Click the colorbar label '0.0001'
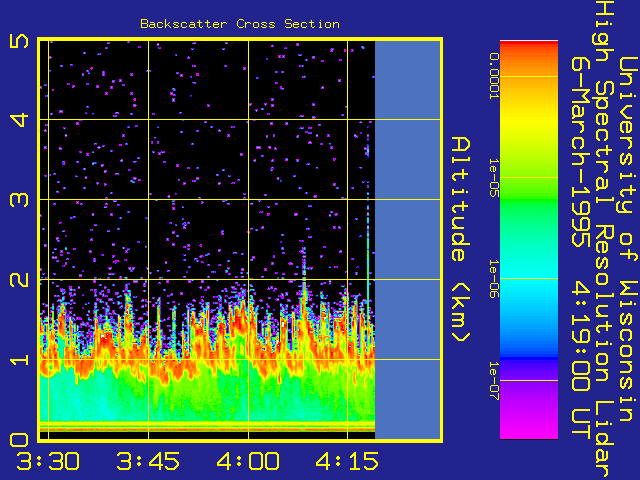The height and width of the screenshot is (480, 640). [494, 76]
